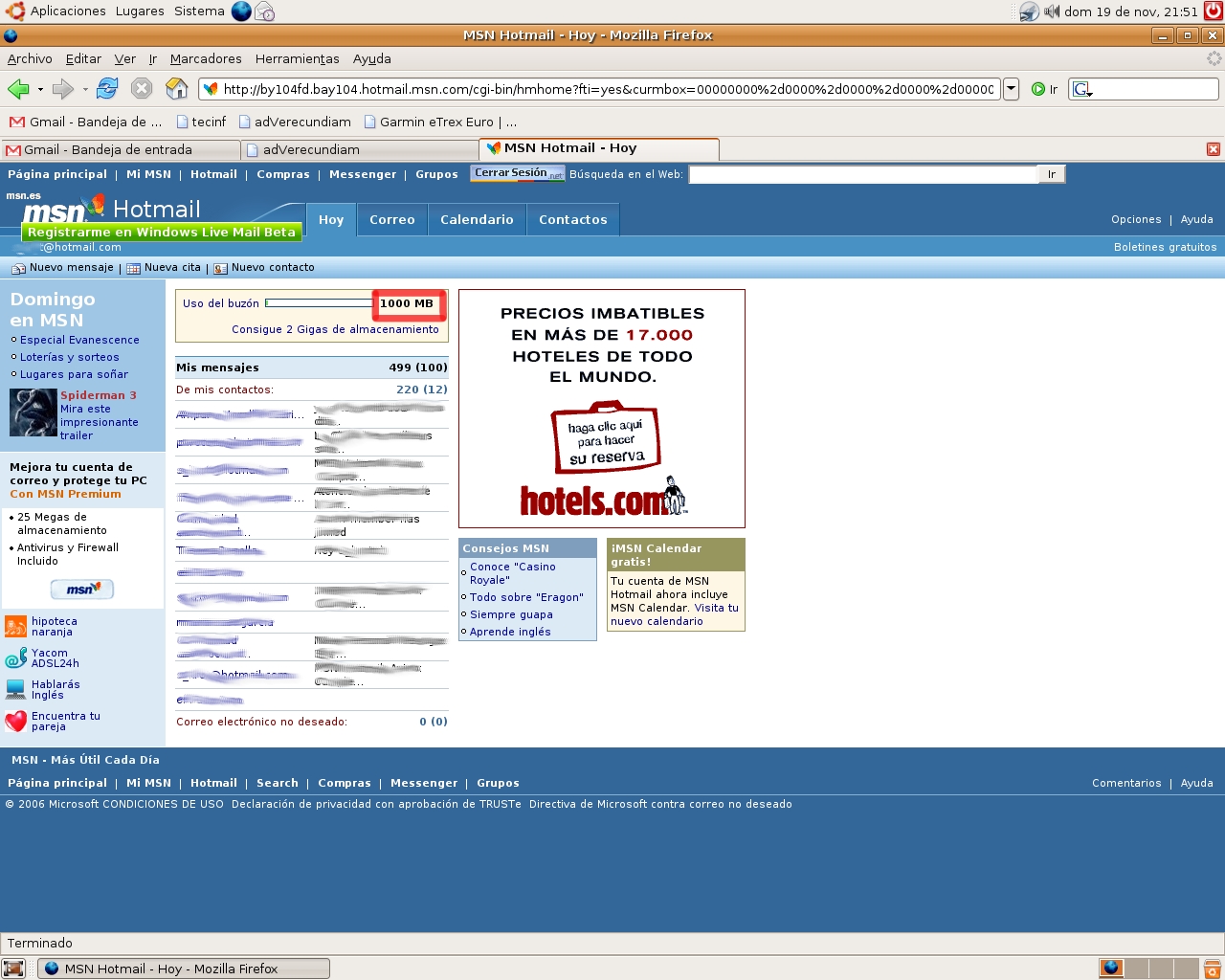The width and height of the screenshot is (1225, 980).
Task: Open the address bar history dropdown
Action: click(x=1011, y=89)
